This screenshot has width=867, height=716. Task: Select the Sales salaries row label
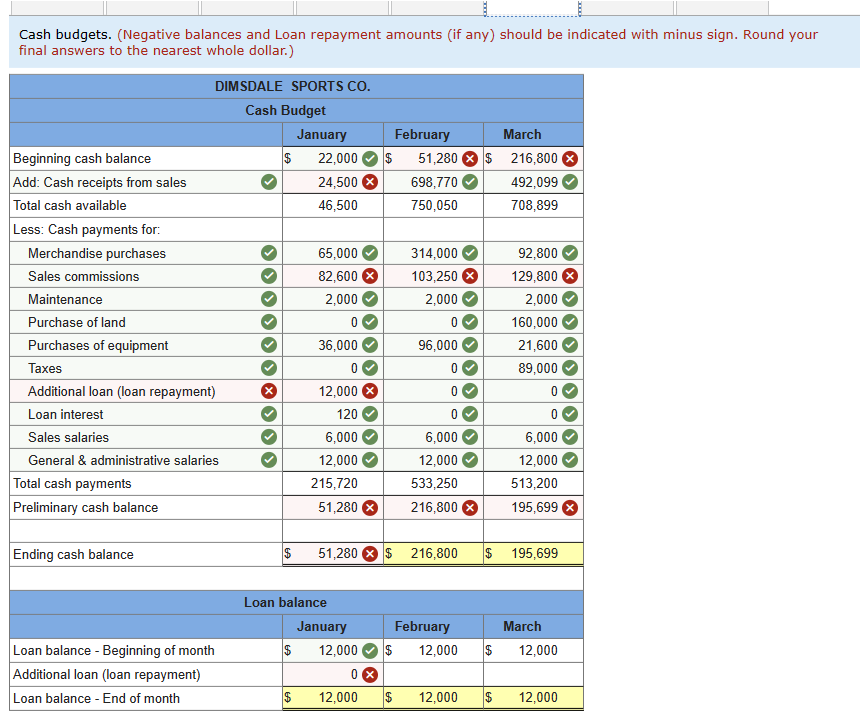click(69, 437)
